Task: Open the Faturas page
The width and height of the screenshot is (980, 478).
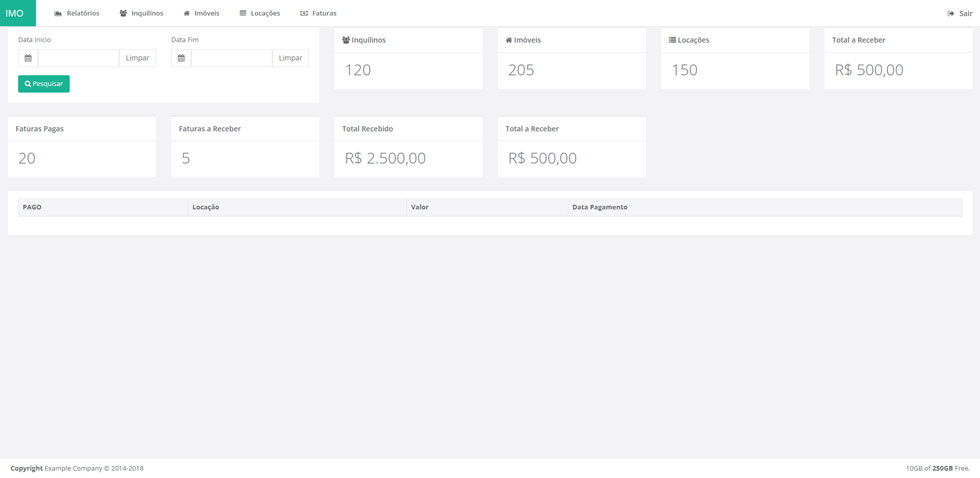Action: click(319, 13)
